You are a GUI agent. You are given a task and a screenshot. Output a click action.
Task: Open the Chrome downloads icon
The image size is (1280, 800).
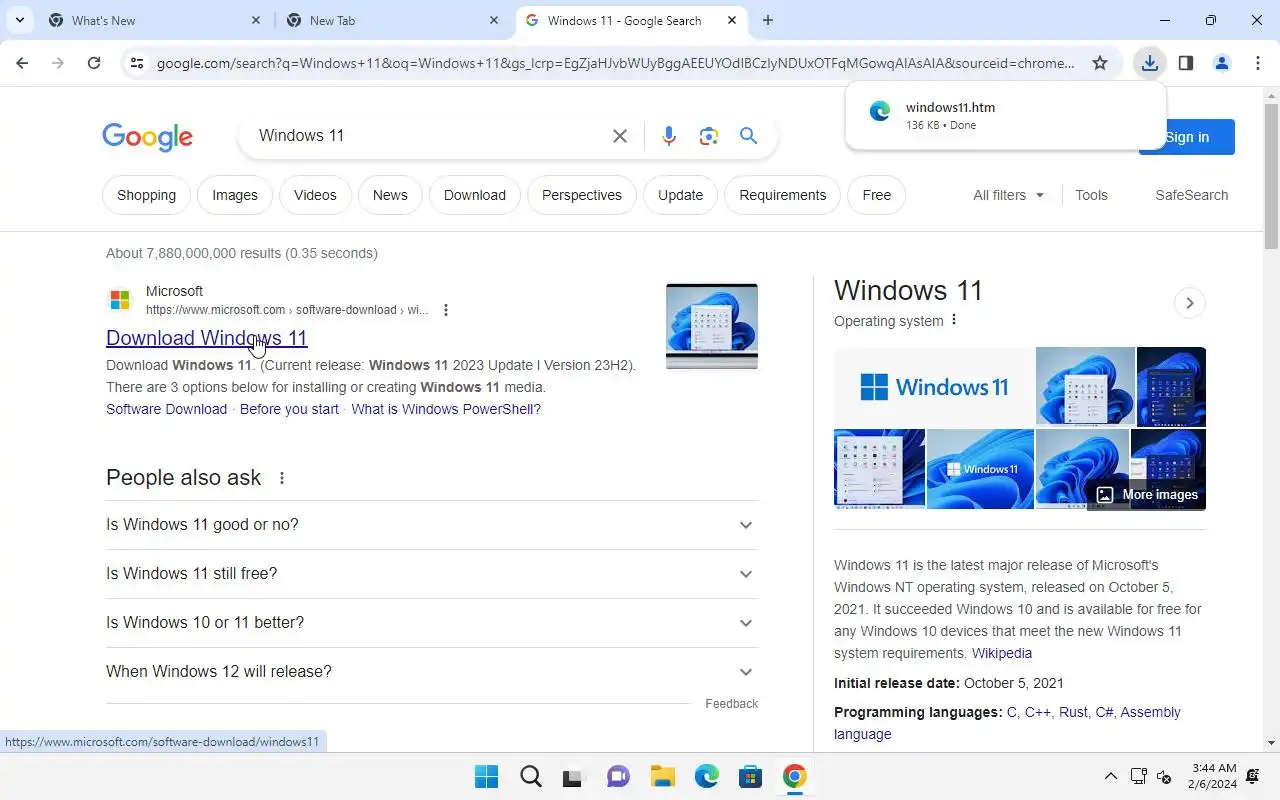(1150, 63)
